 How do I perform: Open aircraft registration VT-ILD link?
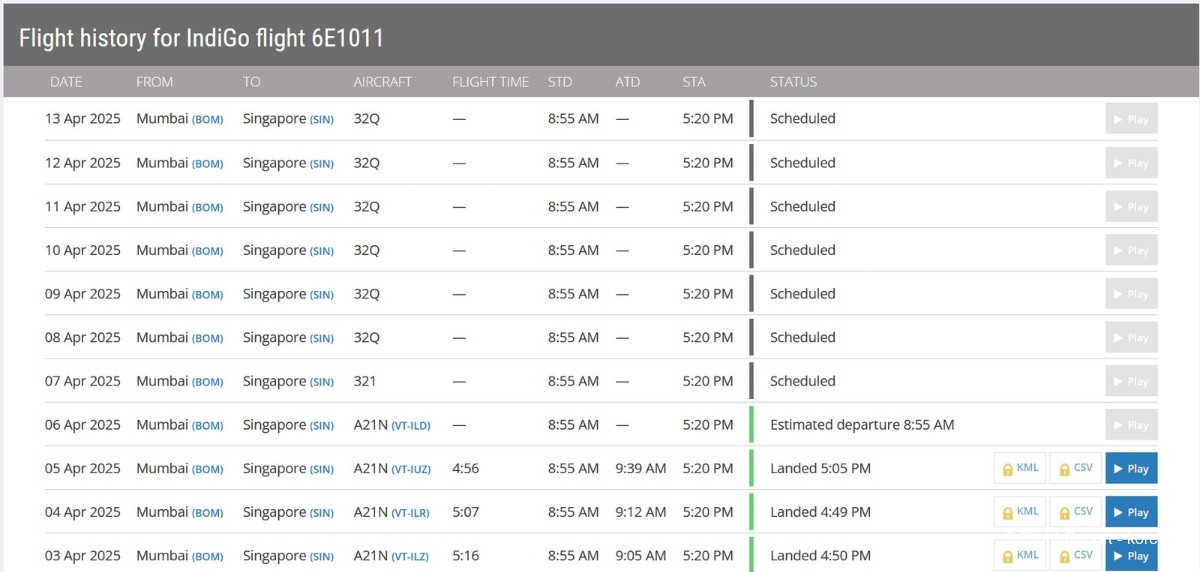tap(410, 426)
